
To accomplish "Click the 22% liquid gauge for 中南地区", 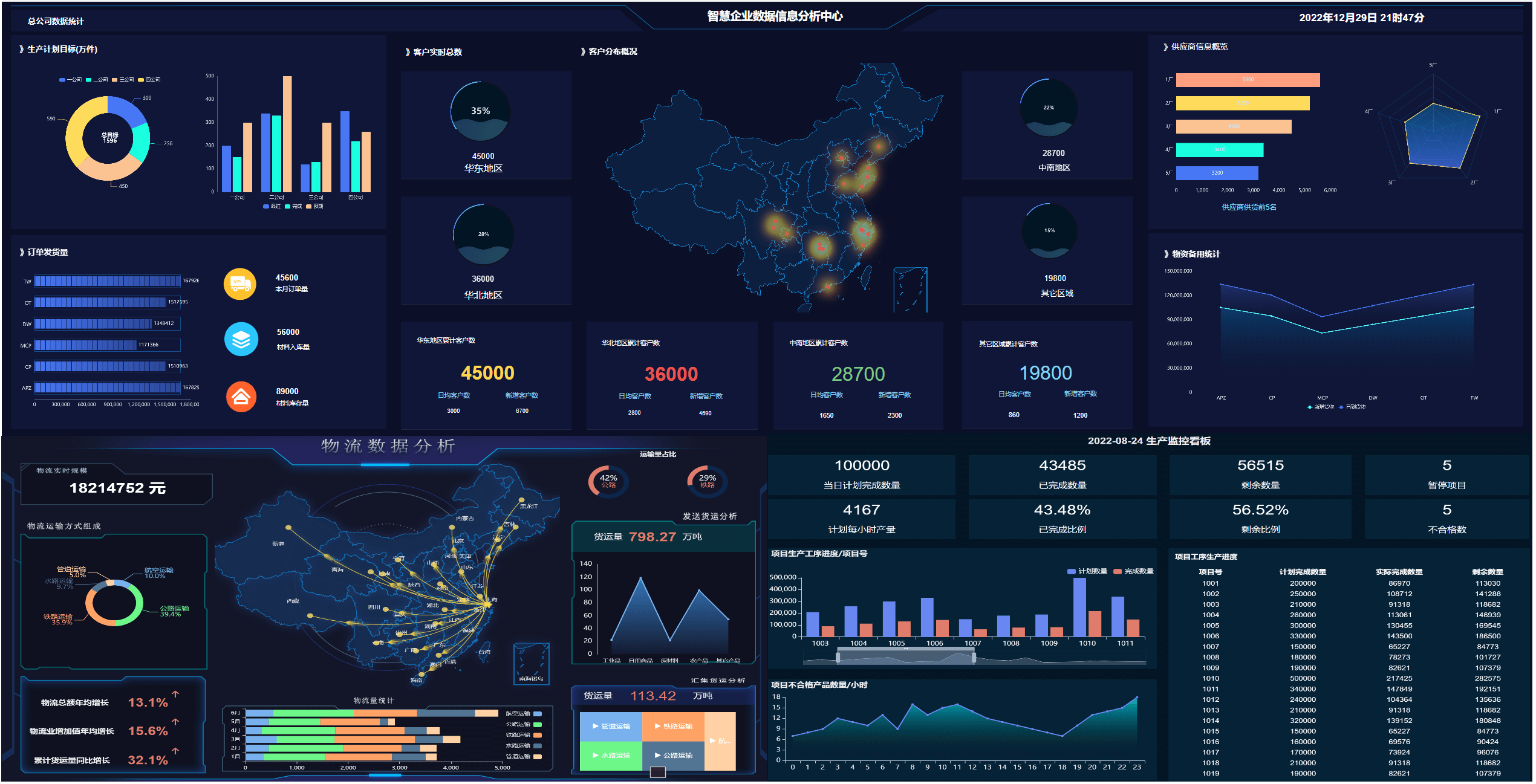I will click(x=1049, y=108).
